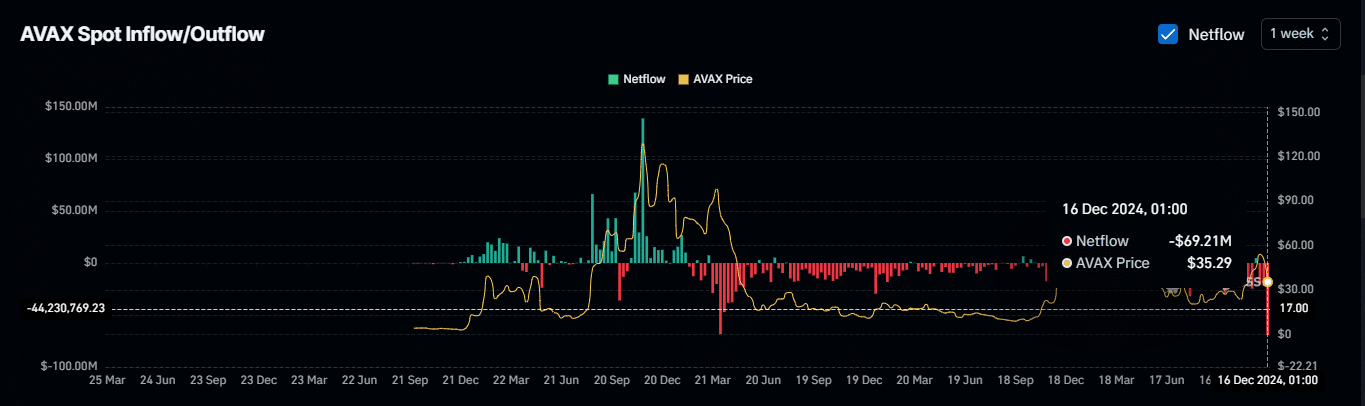Click the tallest green netflow bar
The height and width of the screenshot is (406, 1365).
[x=642, y=190]
